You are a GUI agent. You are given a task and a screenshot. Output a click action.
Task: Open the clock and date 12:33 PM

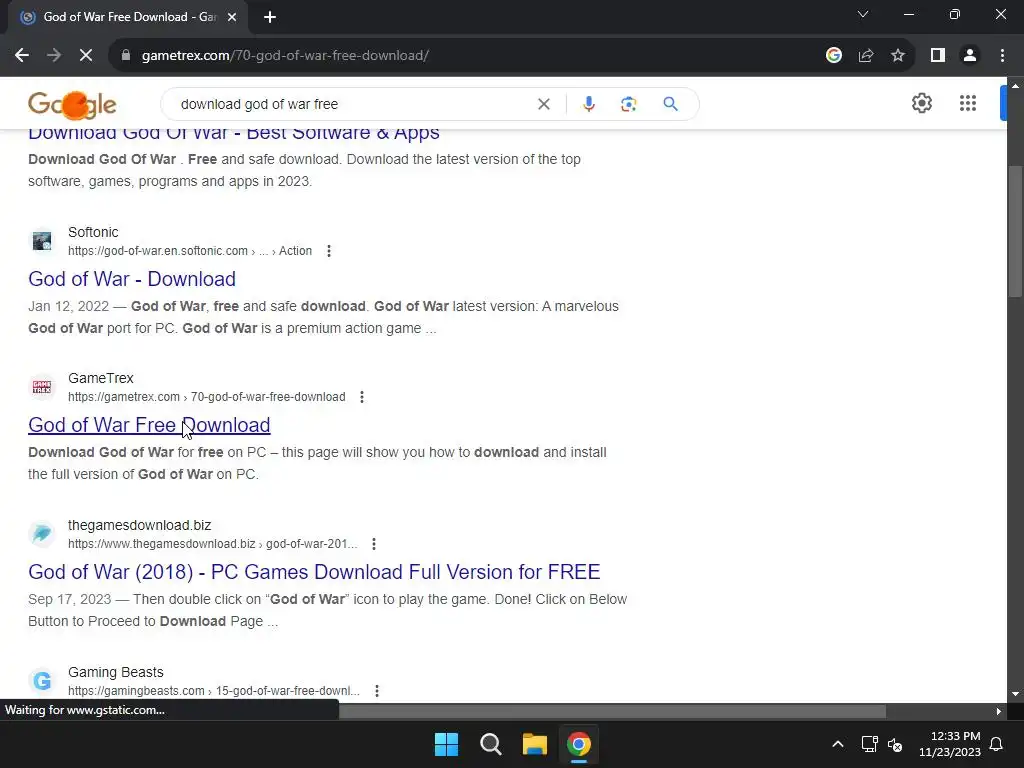coord(950,744)
